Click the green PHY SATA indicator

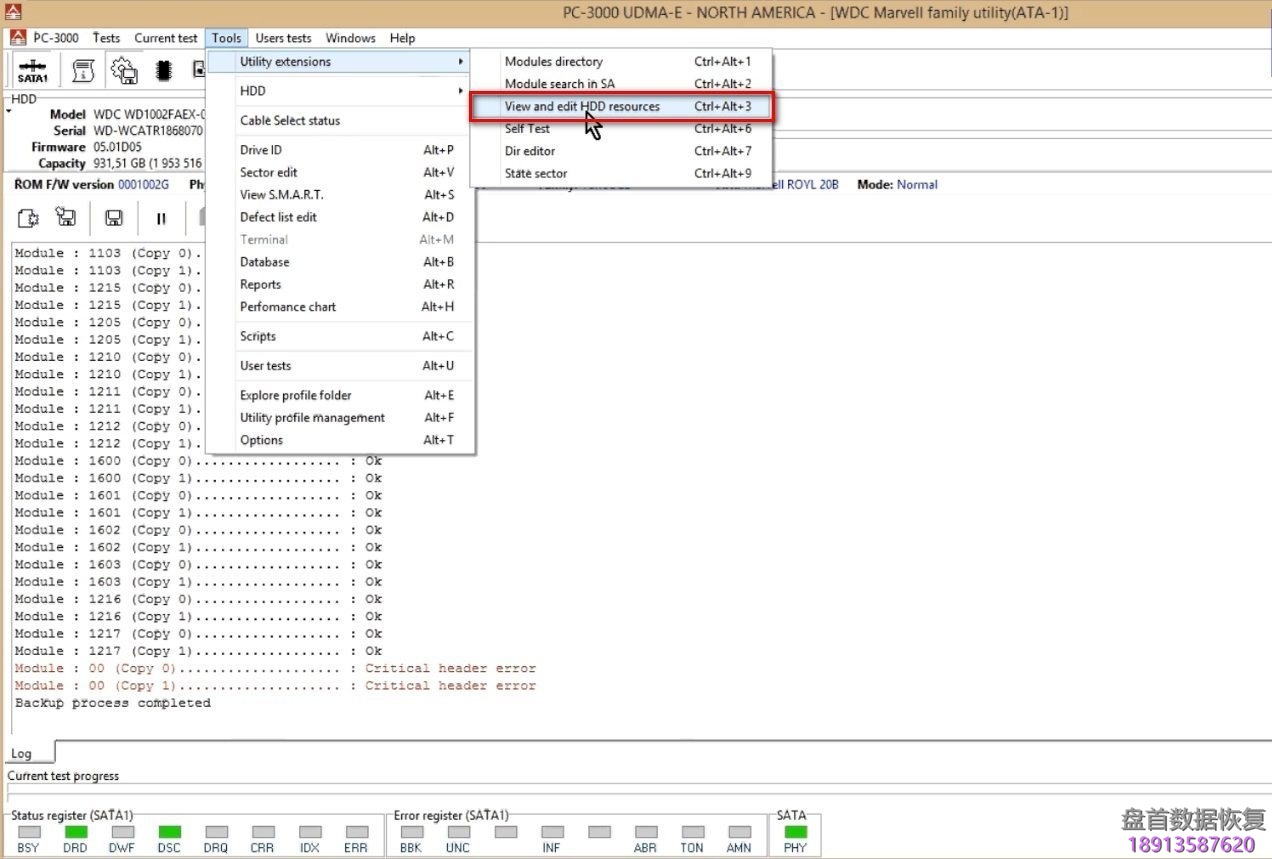tap(796, 832)
